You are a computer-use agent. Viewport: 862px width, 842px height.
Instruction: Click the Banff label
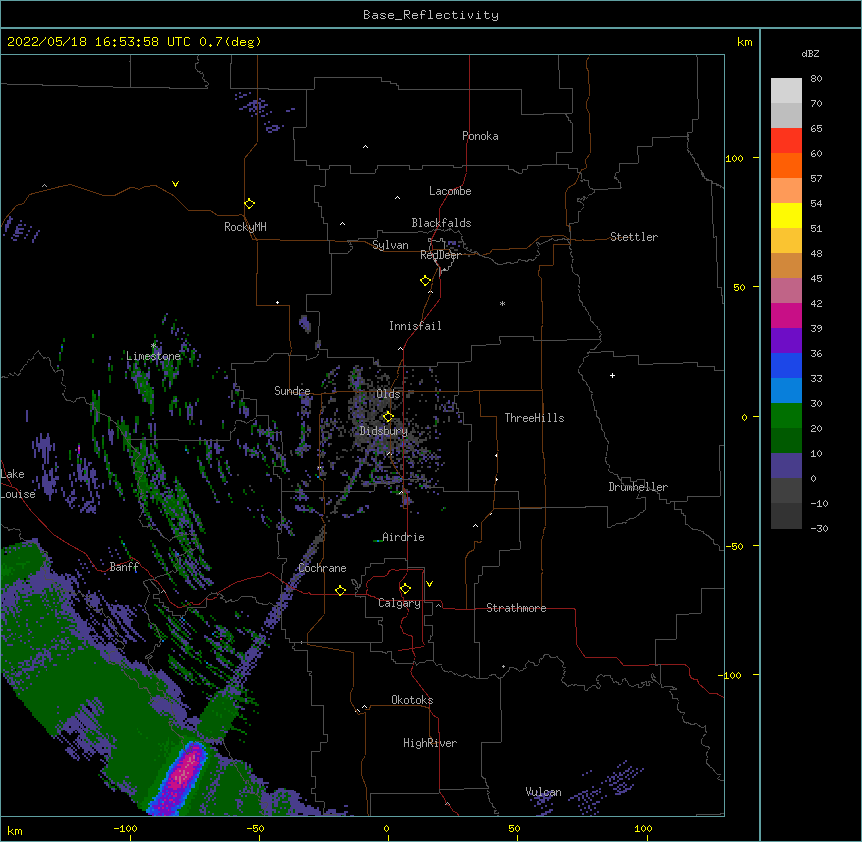point(124,567)
